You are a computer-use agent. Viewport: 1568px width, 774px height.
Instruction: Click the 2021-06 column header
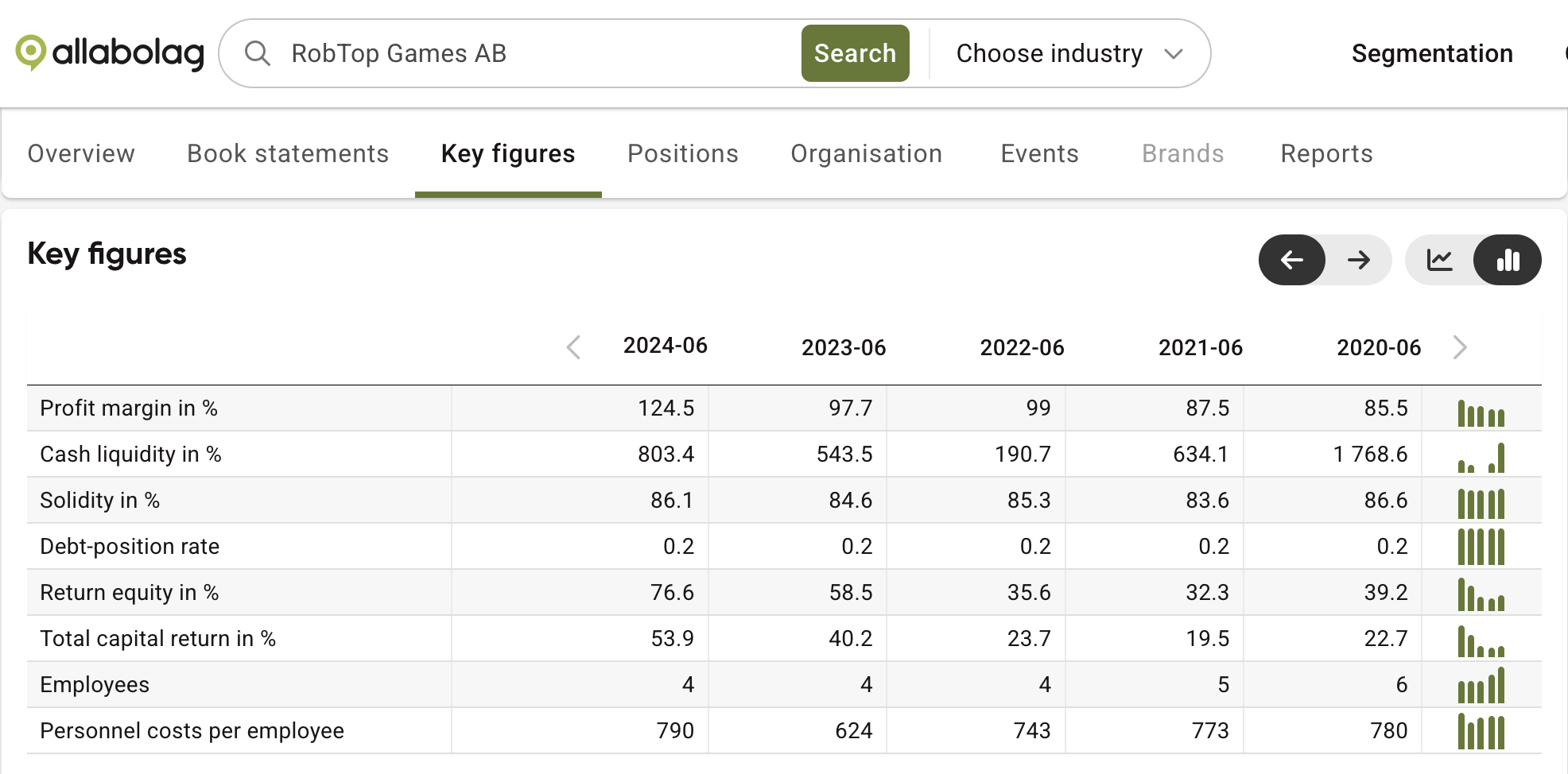[1201, 347]
